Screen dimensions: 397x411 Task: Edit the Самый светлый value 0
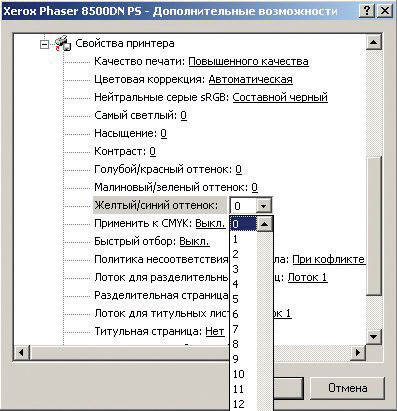tap(184, 115)
